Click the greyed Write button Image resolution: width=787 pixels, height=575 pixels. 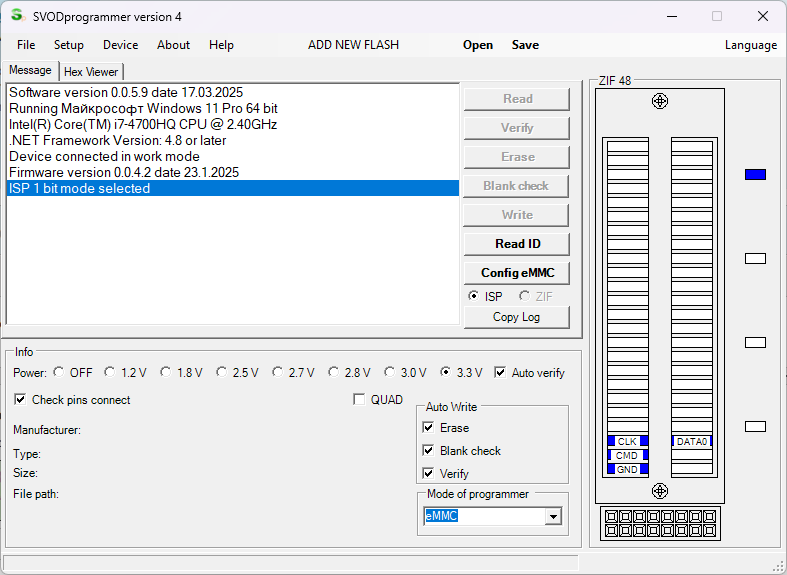517,215
